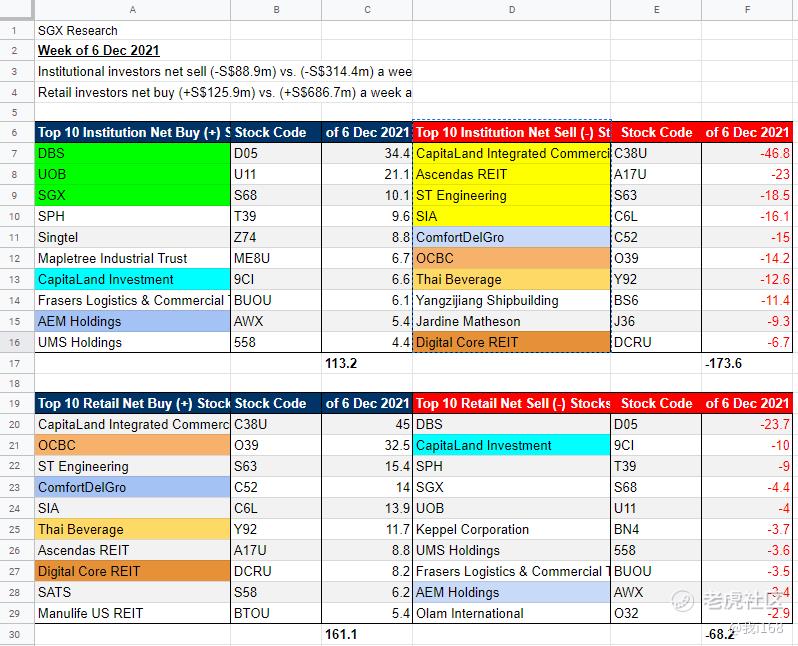The height and width of the screenshot is (646, 798).
Task: Click 'Top 10 Retail Net Sell' header cell
Action: pos(511,403)
